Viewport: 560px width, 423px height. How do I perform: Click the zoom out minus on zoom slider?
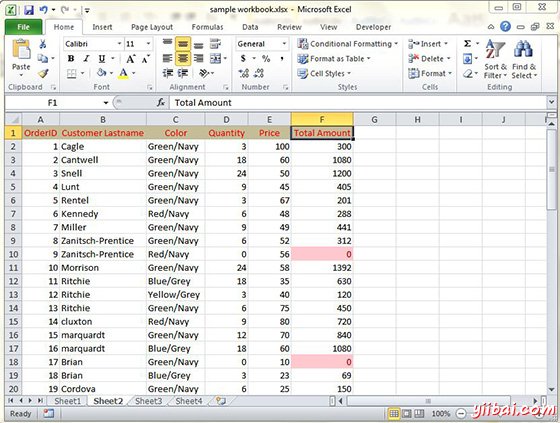click(x=461, y=414)
